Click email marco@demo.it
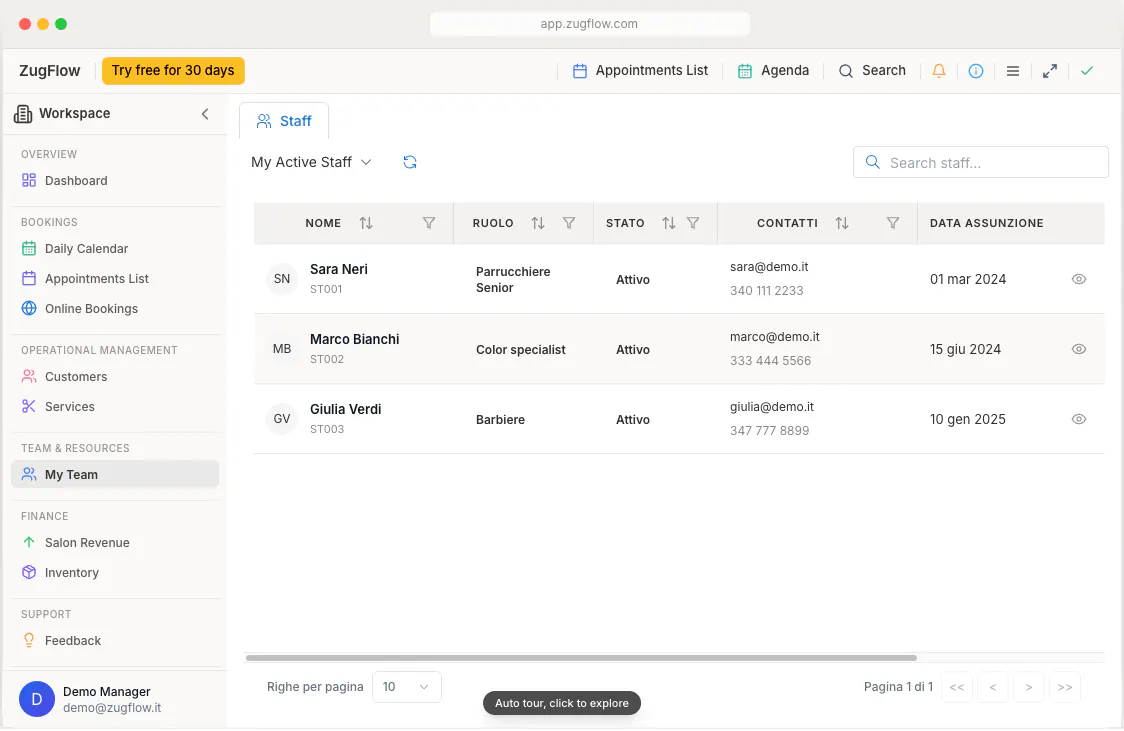Screen dimensions: 1124x731 (x=774, y=337)
